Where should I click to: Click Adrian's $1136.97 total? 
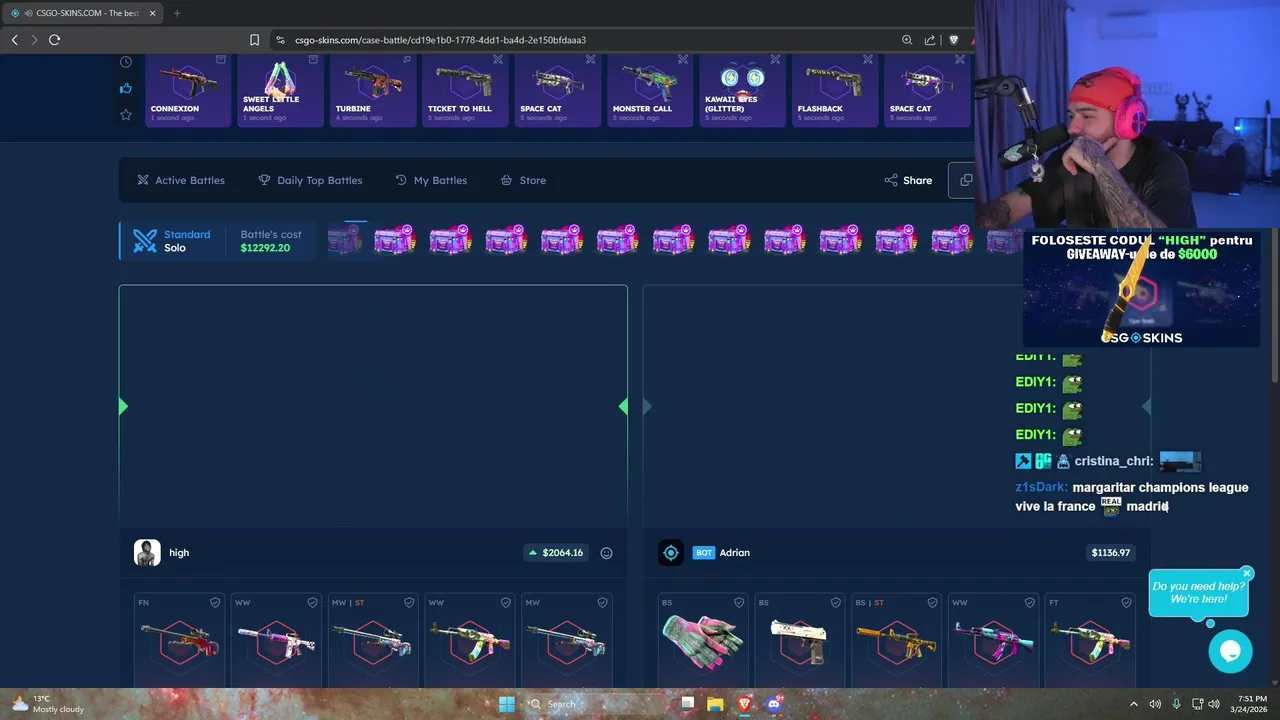[1111, 553]
